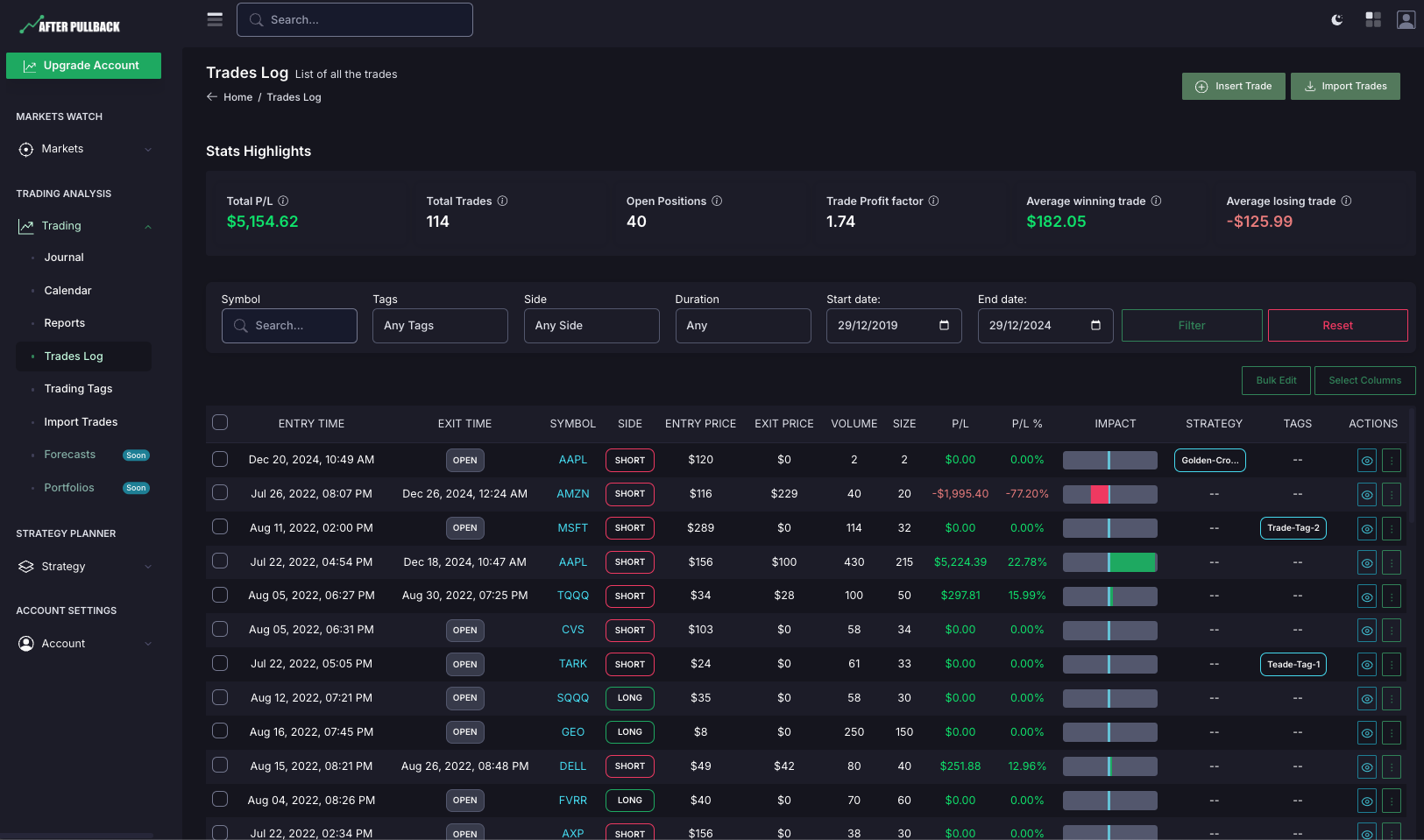
Task: Open the Start date calendar picker icon
Action: (944, 325)
